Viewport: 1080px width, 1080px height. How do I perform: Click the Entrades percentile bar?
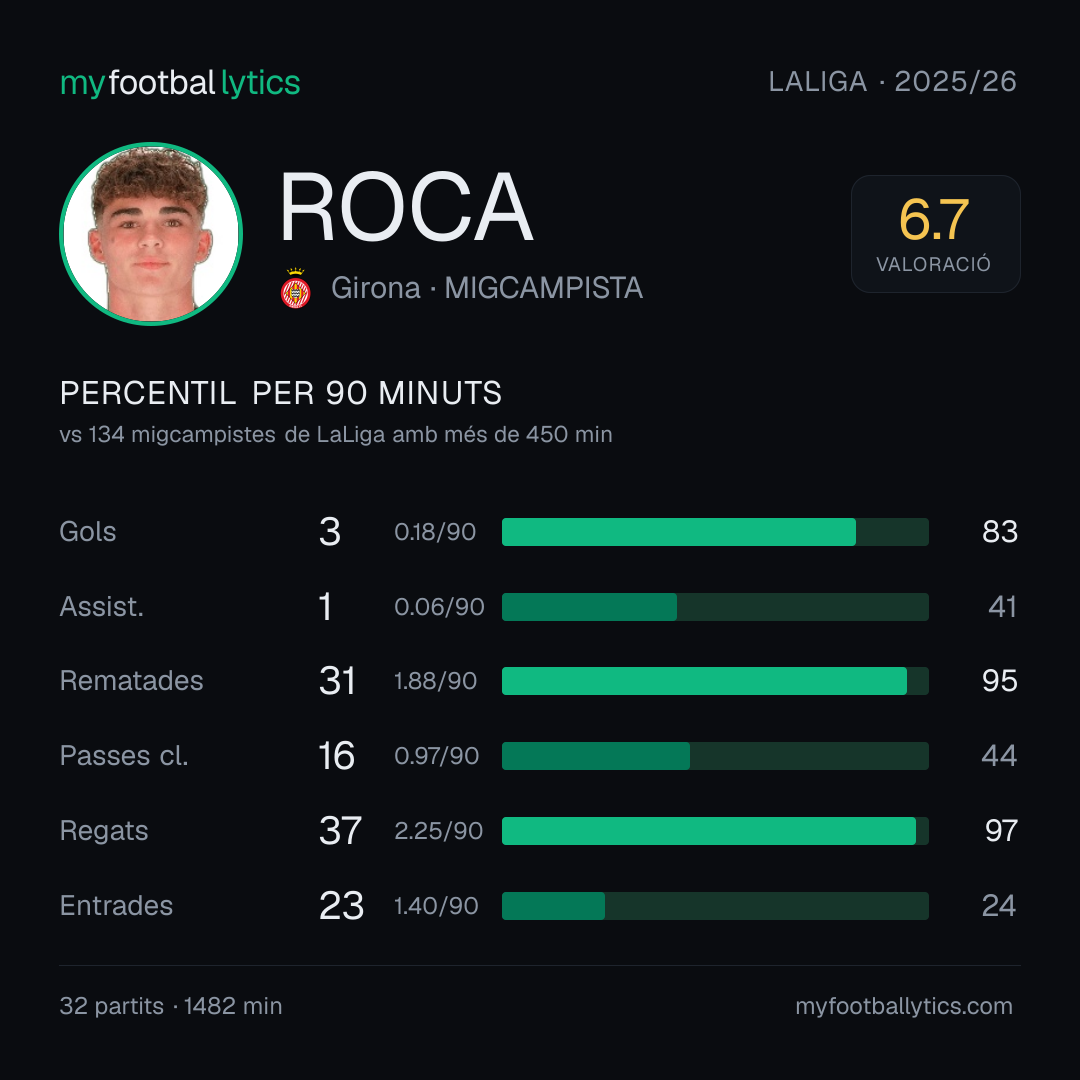point(715,906)
